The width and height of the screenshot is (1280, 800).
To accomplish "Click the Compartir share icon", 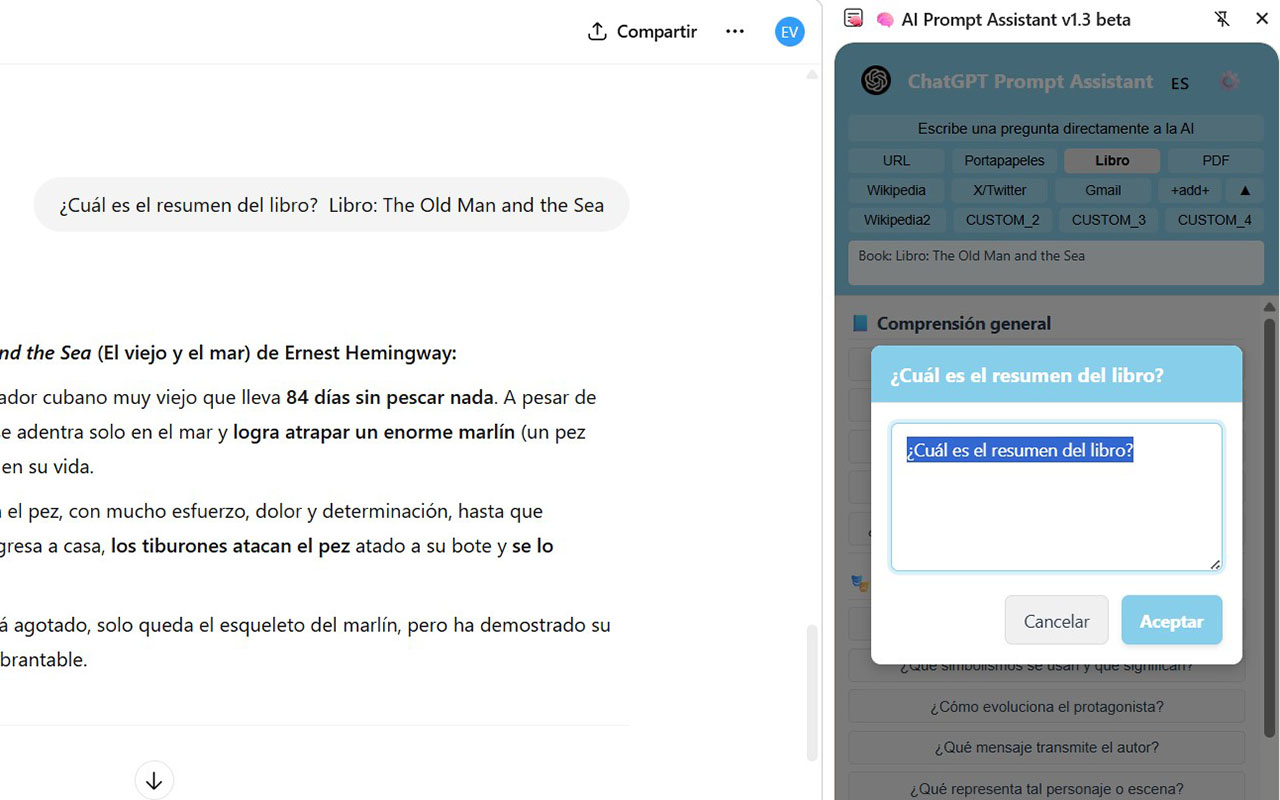I will click(x=597, y=31).
